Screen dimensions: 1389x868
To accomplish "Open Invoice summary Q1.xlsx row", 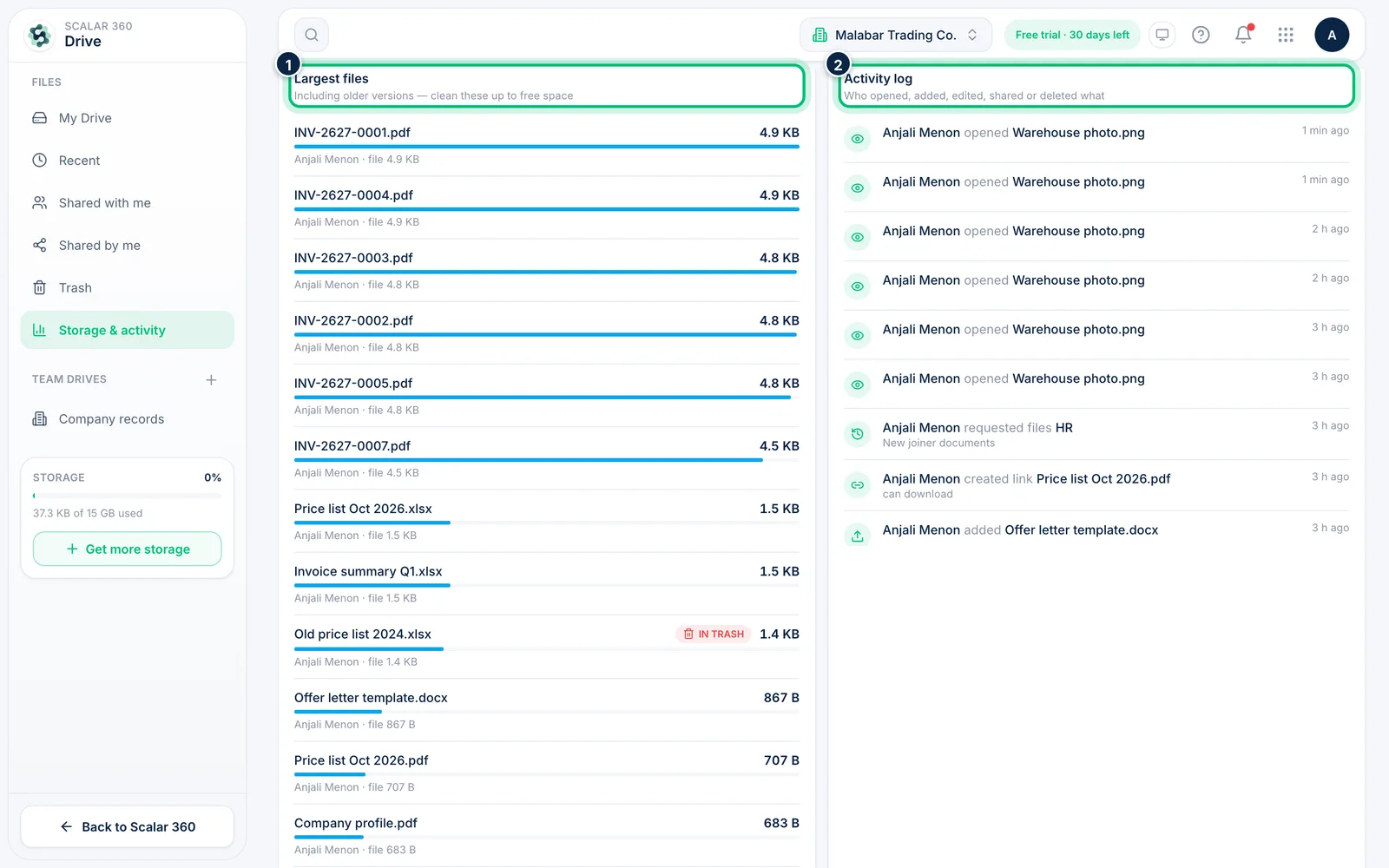I will pos(547,583).
